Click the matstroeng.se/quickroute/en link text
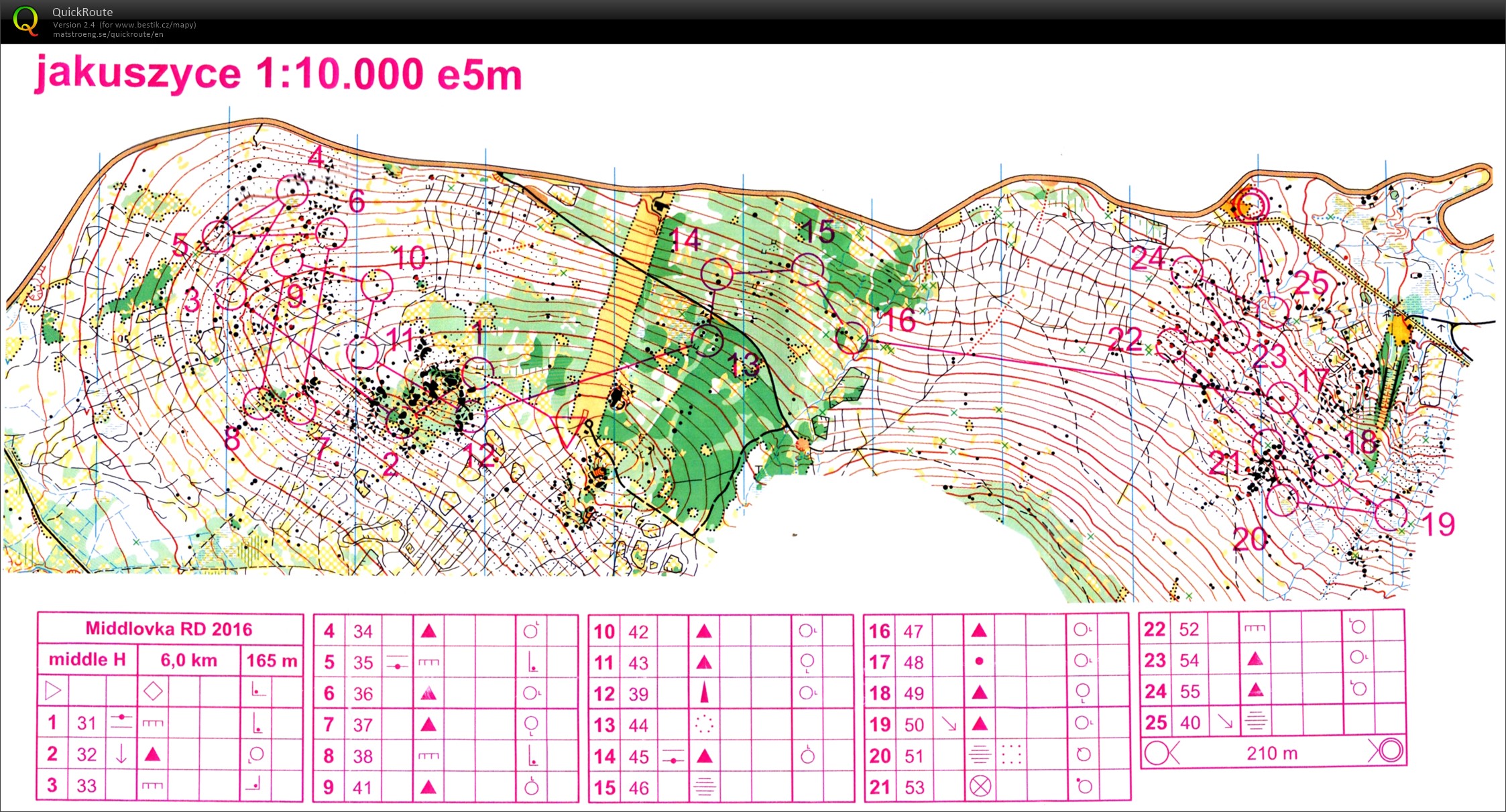Viewport: 1506px width, 812px height. 108,34
